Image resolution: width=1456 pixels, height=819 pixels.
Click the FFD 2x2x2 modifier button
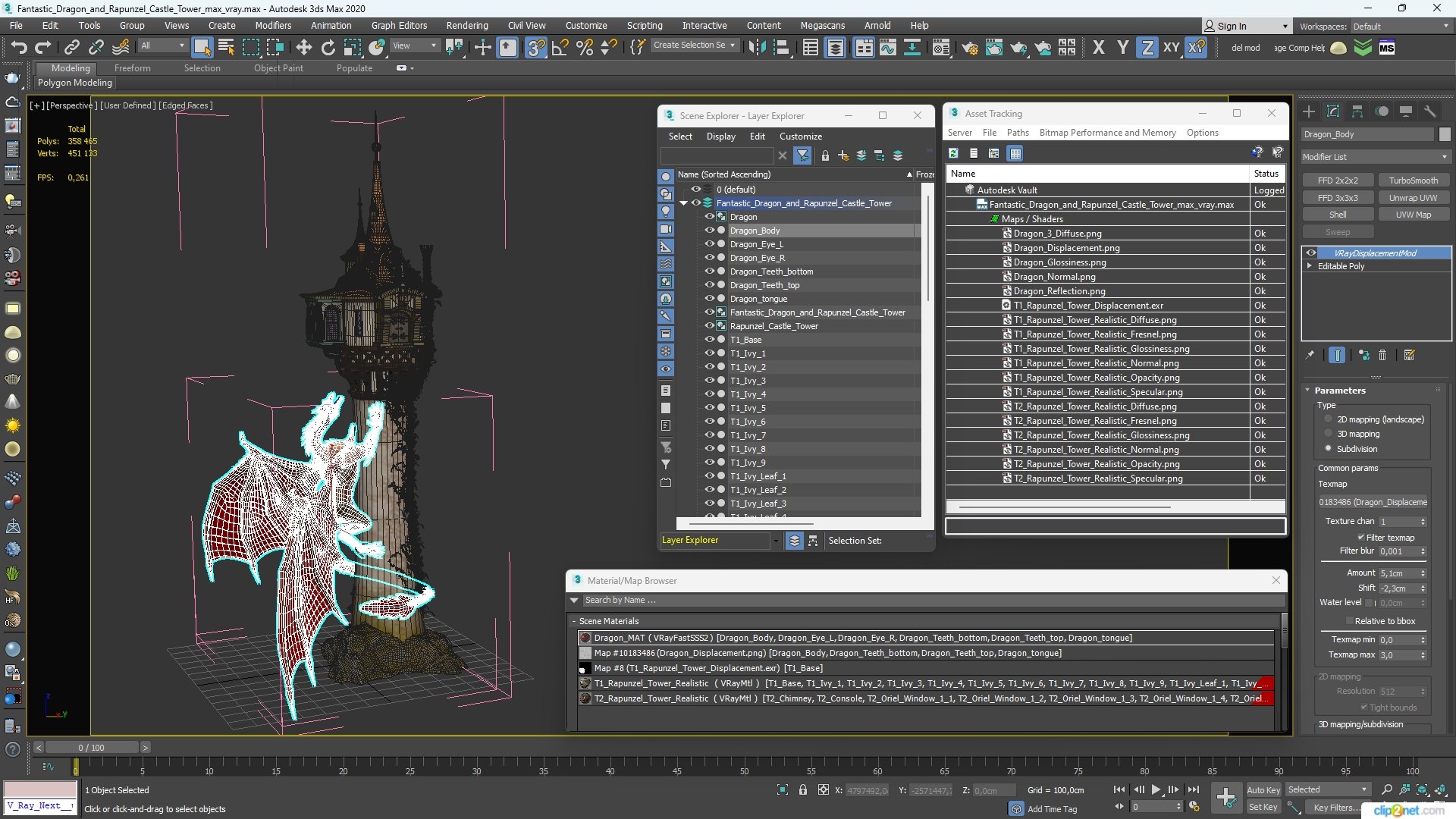(x=1338, y=180)
